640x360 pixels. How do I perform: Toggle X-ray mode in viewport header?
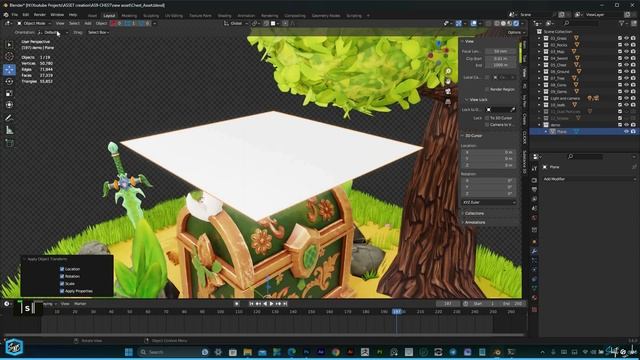[489, 23]
